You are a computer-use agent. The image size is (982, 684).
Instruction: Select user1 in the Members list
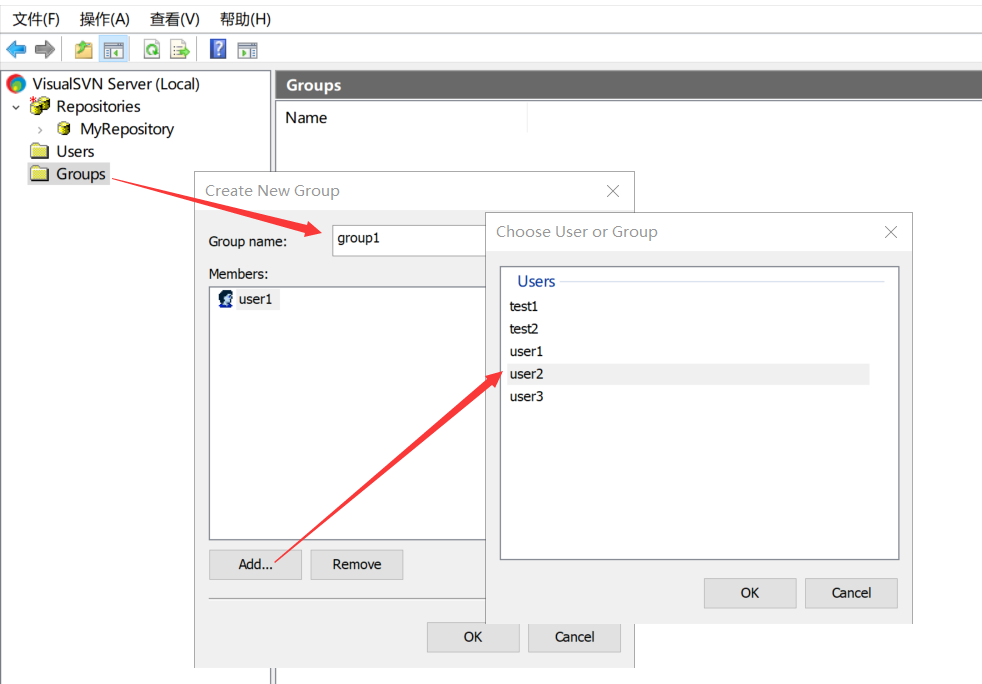(256, 299)
